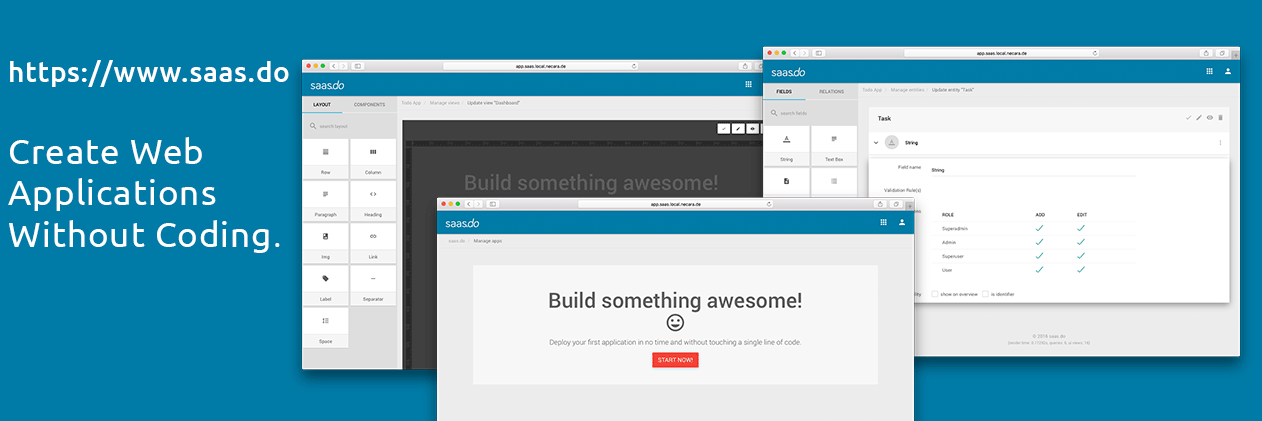Toggle ADD permission for User role
Viewport: 1262px width, 421px height.
click(x=1039, y=269)
